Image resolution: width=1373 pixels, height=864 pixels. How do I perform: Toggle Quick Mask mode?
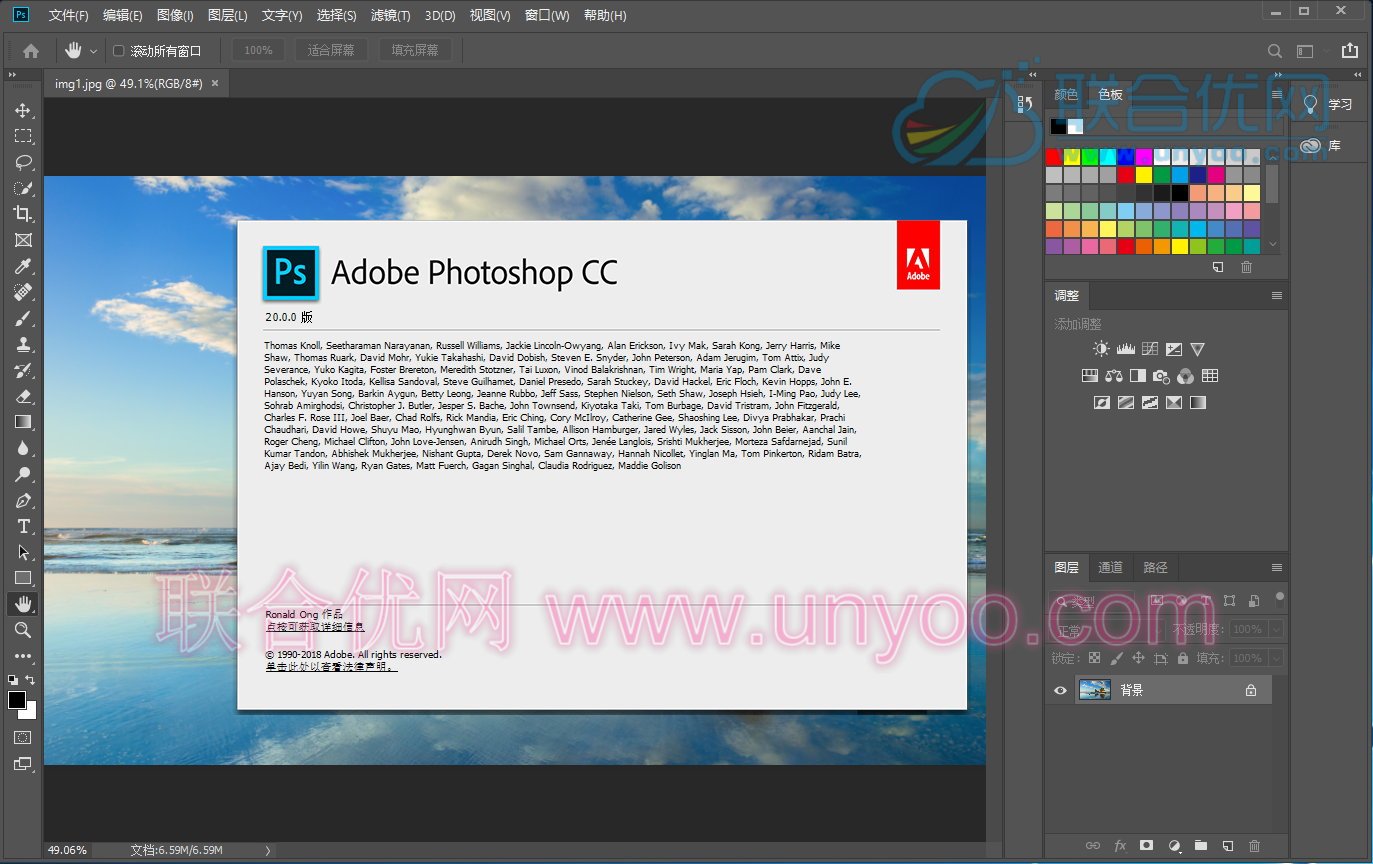(22, 737)
